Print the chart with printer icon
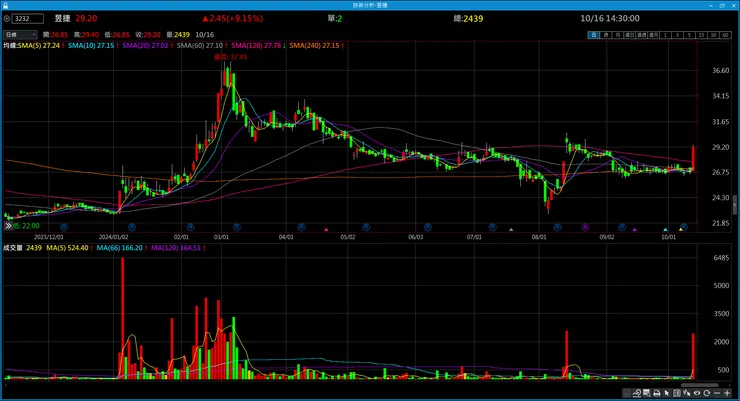The height and width of the screenshot is (401, 740). pos(656,393)
